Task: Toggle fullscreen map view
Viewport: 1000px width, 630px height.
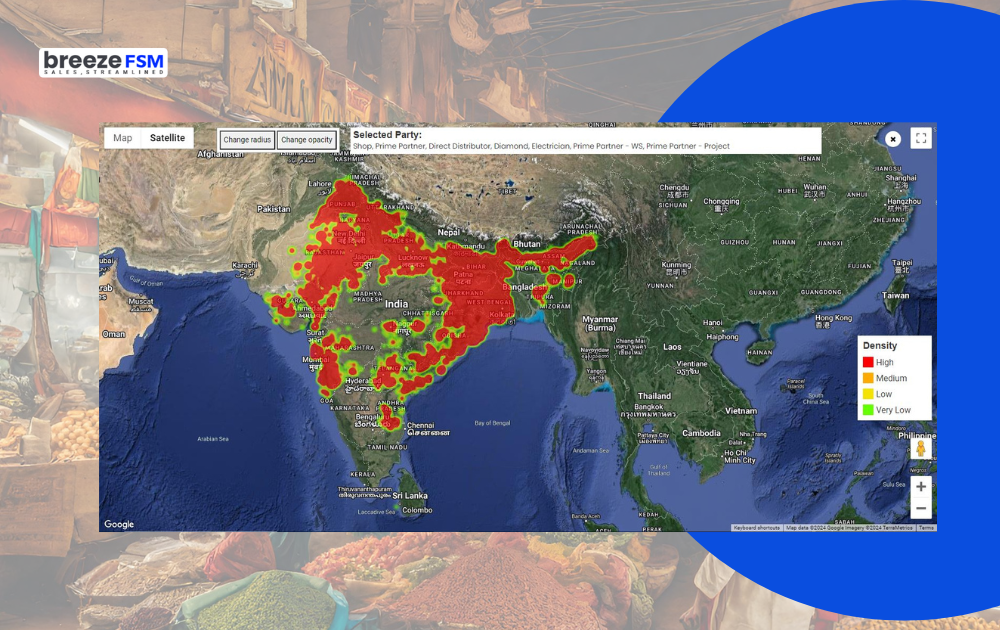Action: (x=921, y=138)
